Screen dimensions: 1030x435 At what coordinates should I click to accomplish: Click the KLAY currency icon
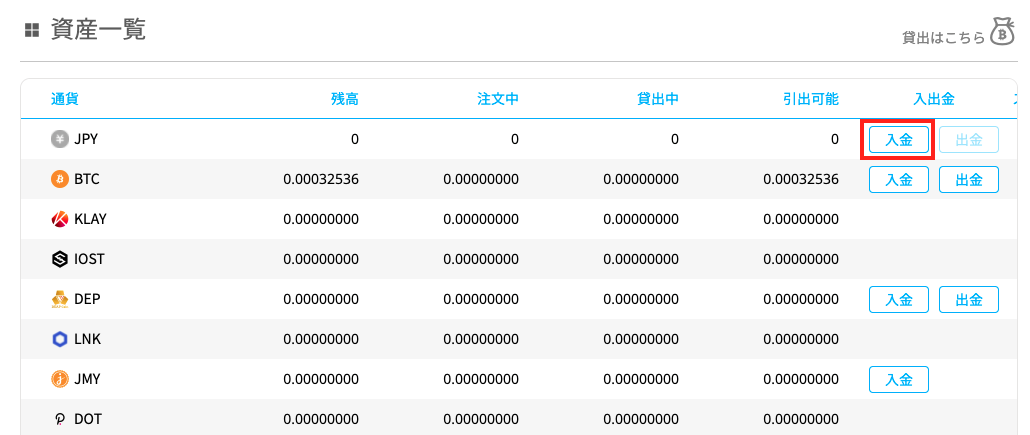pyautogui.click(x=60, y=219)
